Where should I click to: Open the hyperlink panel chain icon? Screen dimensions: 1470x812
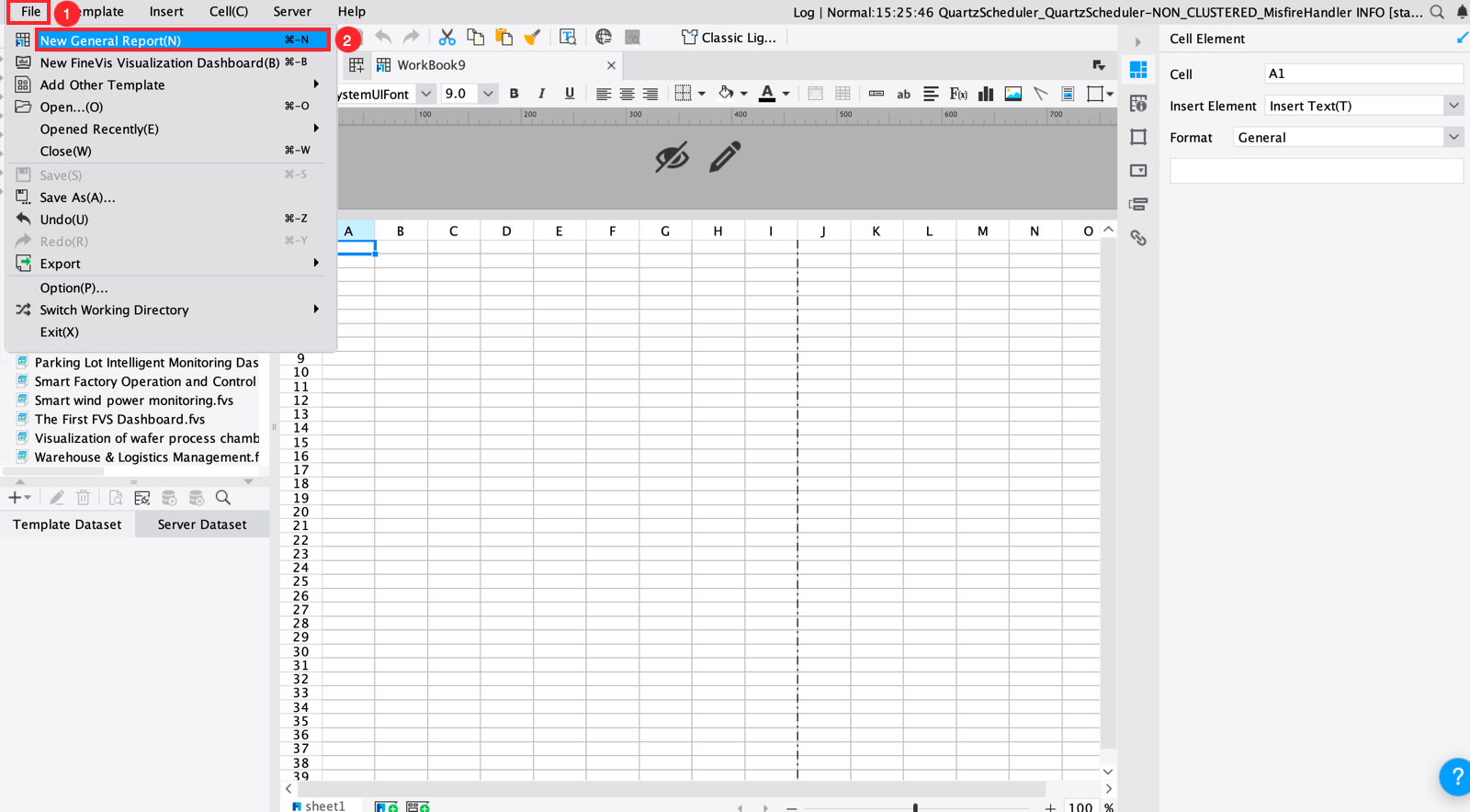point(1138,238)
